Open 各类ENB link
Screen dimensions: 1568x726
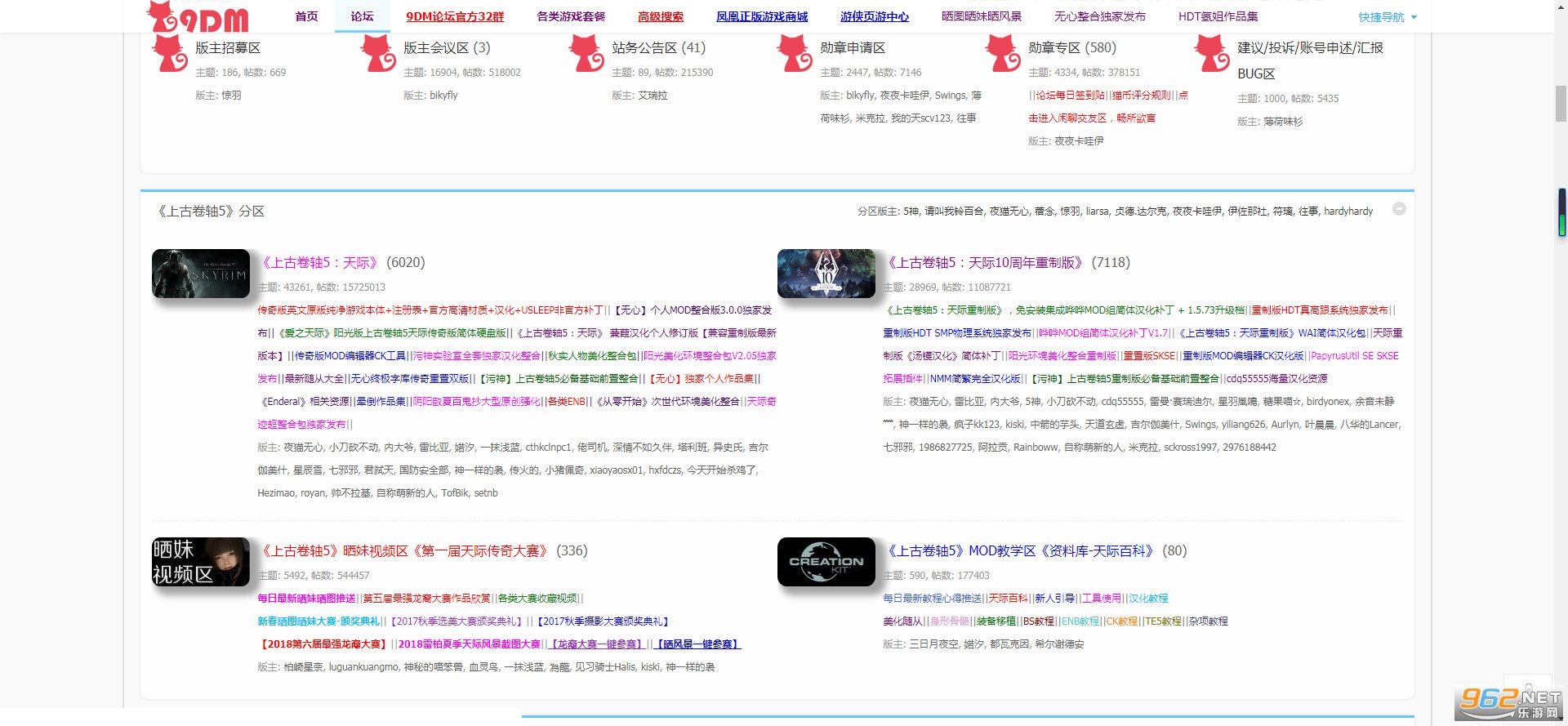click(x=567, y=402)
